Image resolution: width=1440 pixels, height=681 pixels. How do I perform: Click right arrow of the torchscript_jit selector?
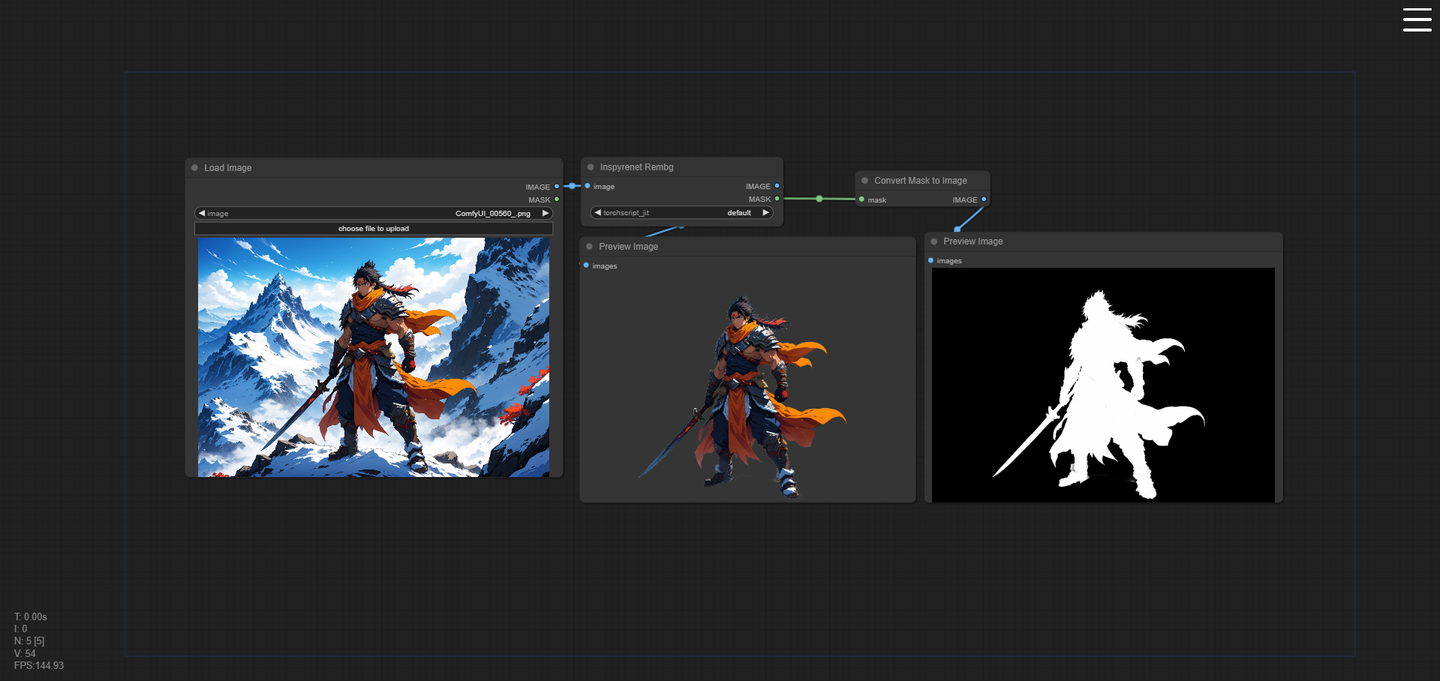click(766, 212)
